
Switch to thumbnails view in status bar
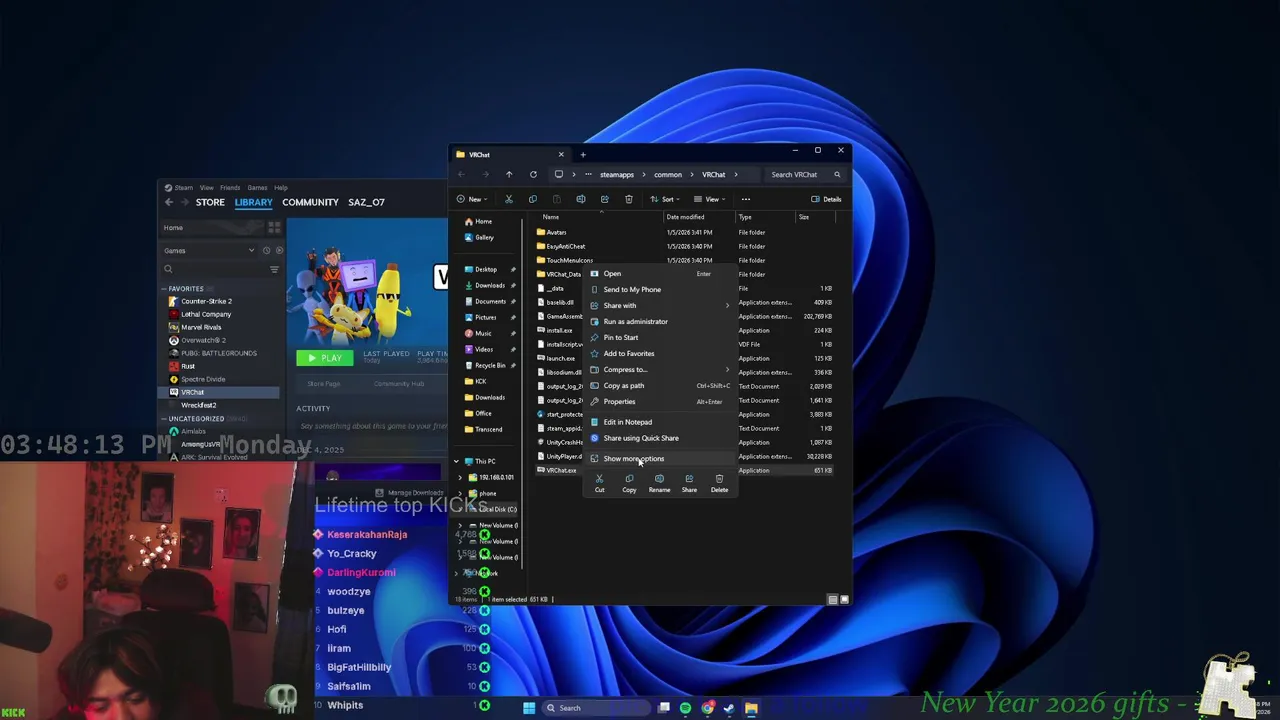tap(844, 599)
